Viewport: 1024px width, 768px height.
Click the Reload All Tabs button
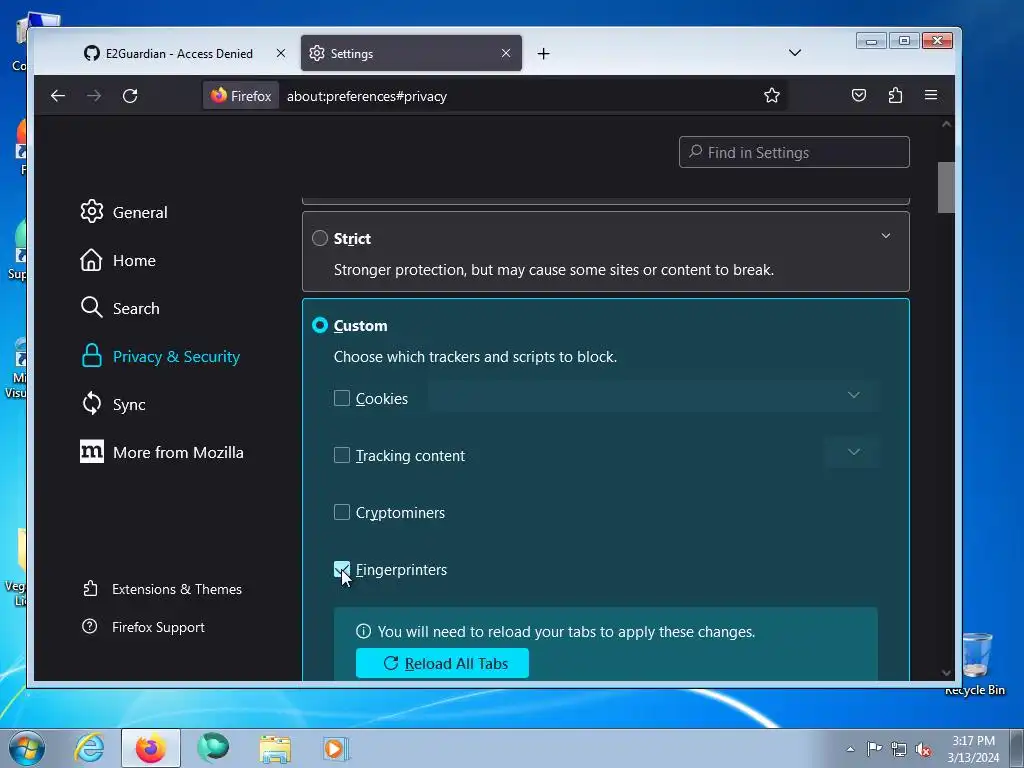pos(442,664)
